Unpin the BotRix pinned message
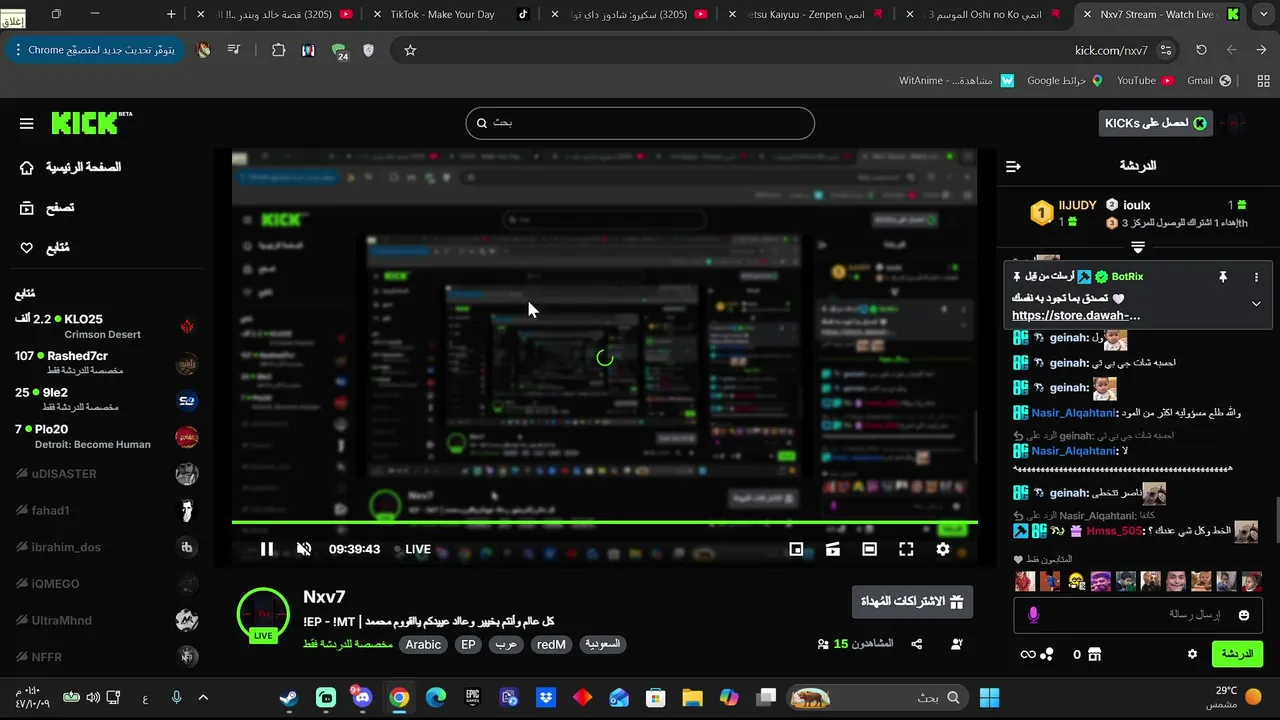Viewport: 1280px width, 720px height. (x=1222, y=277)
